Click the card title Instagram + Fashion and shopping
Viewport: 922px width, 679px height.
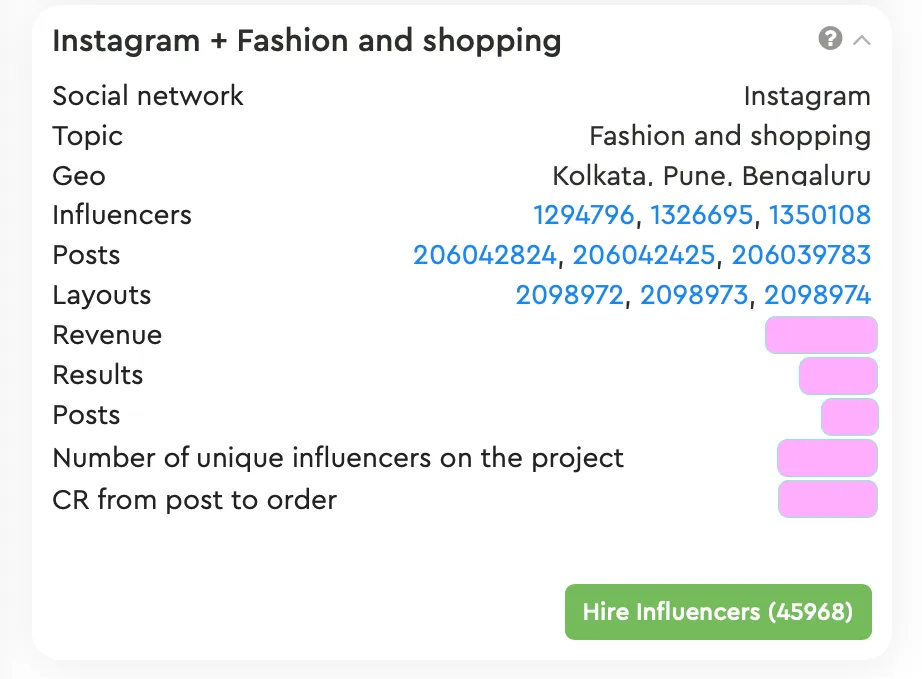[x=306, y=41]
